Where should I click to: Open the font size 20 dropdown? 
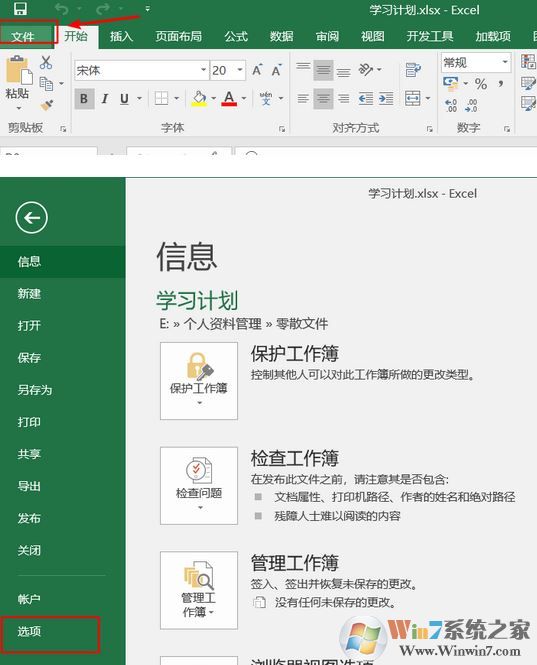coord(240,70)
